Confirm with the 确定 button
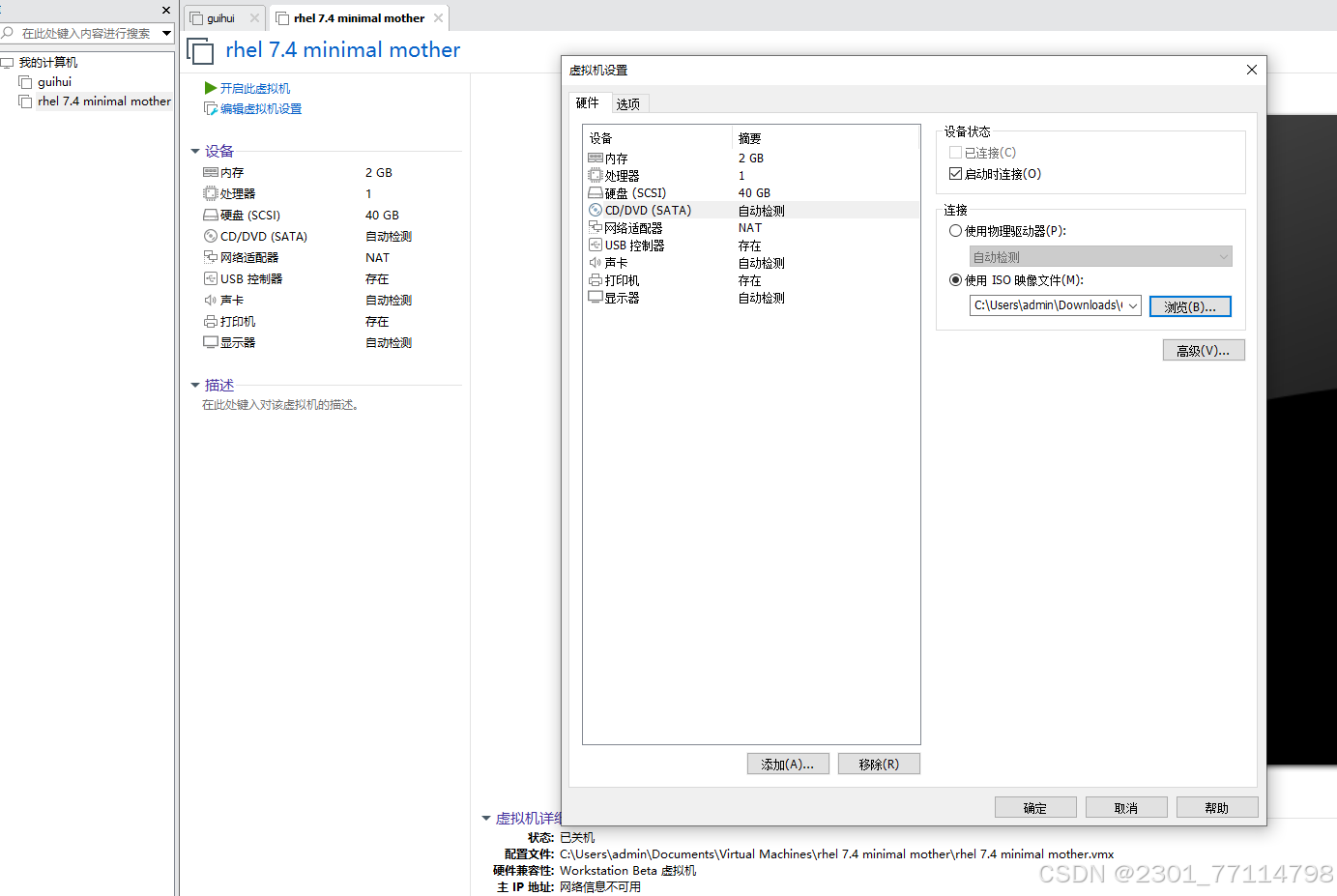This screenshot has height=896, width=1337. pos(1035,807)
